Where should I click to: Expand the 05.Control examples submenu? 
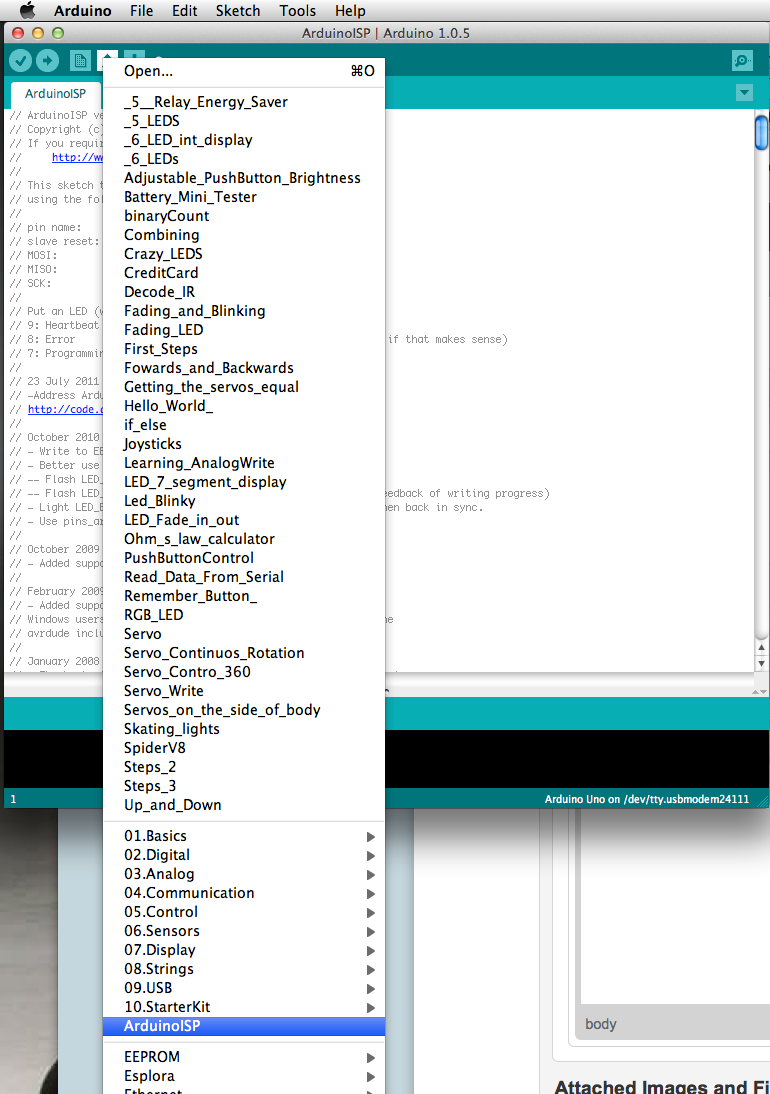pos(244,912)
